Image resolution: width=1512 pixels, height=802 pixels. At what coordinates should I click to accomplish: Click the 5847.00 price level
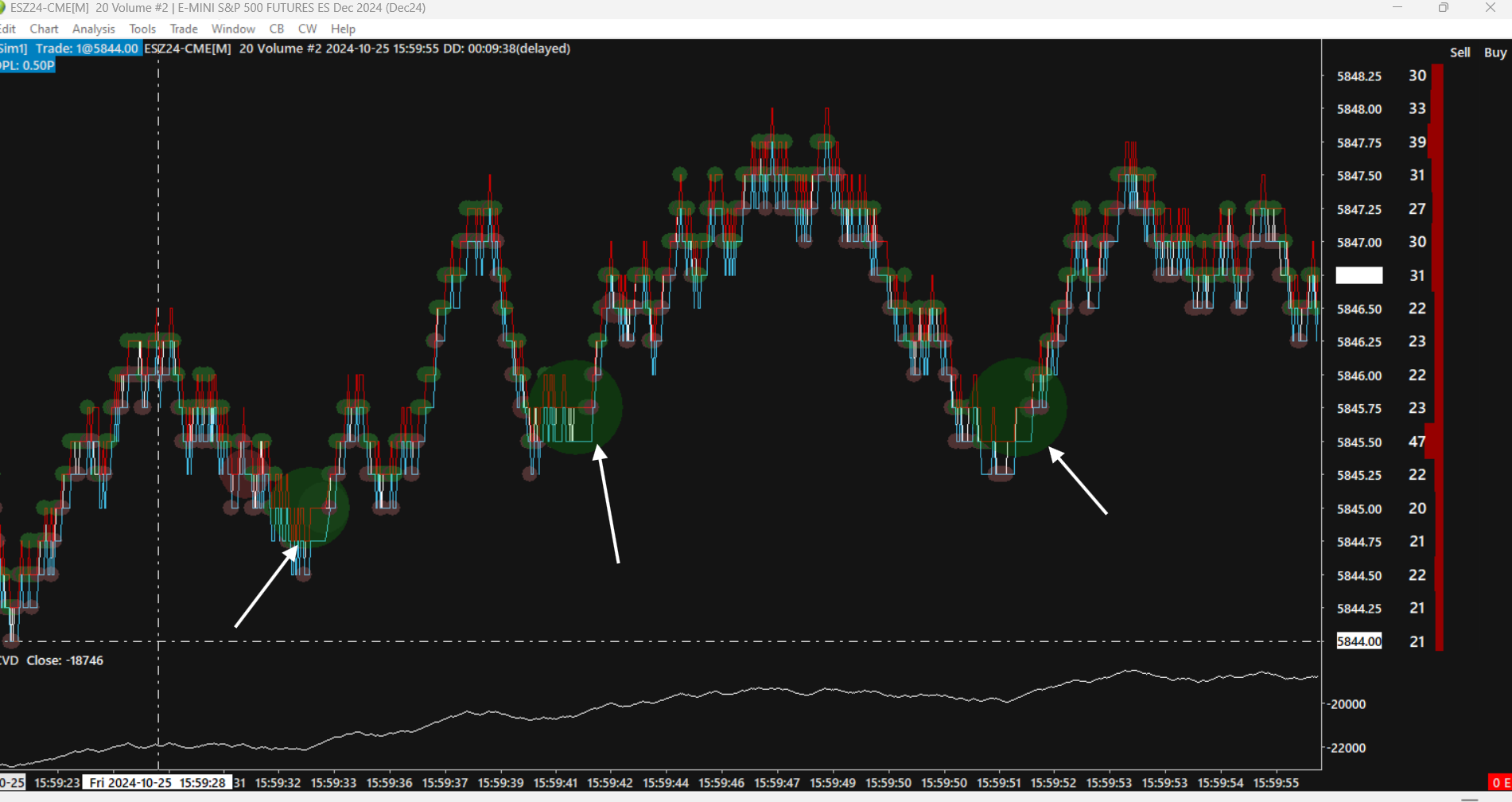click(x=1359, y=243)
